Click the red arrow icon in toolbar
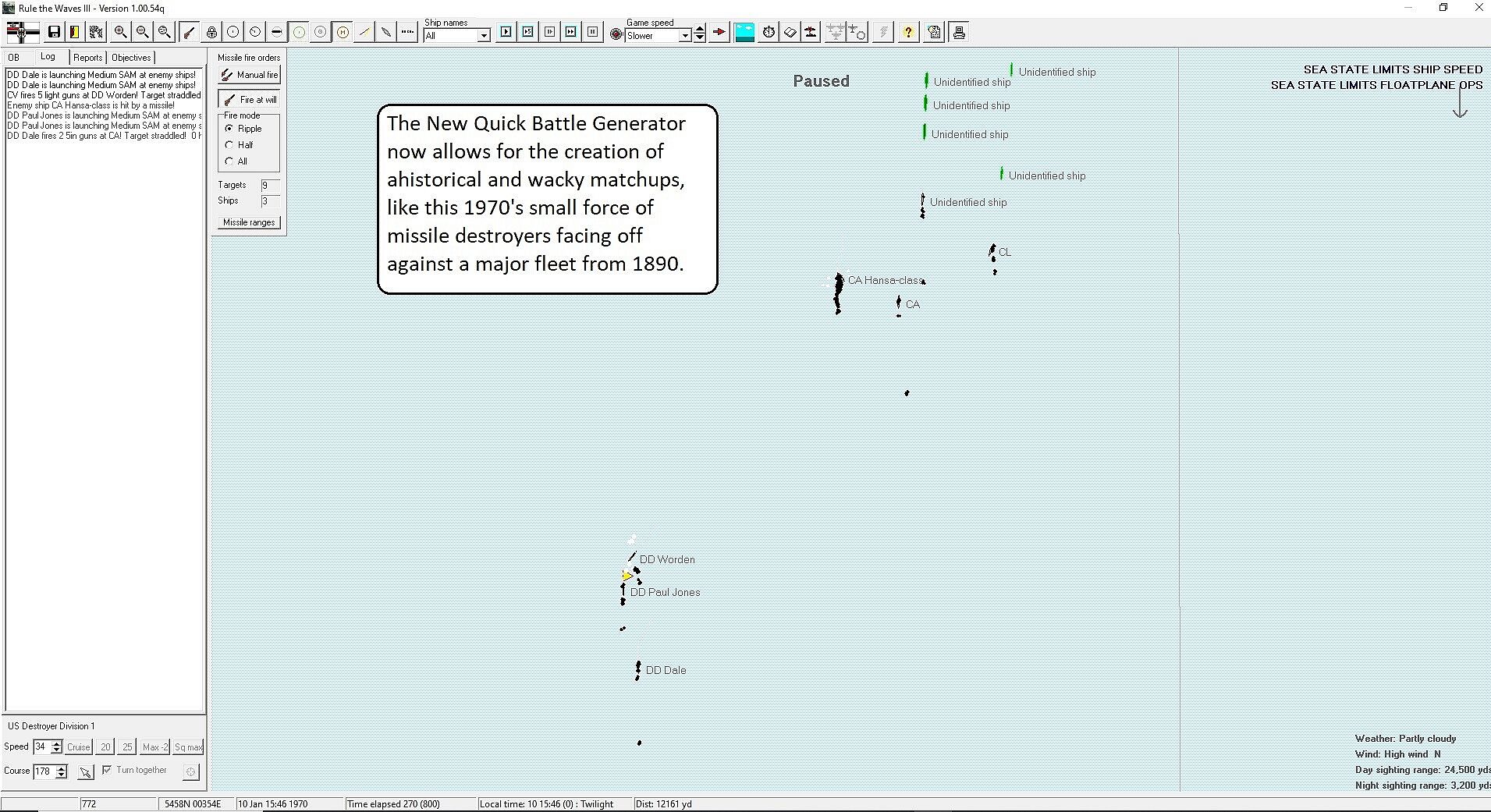This screenshot has height=812, width=1491. [719, 32]
